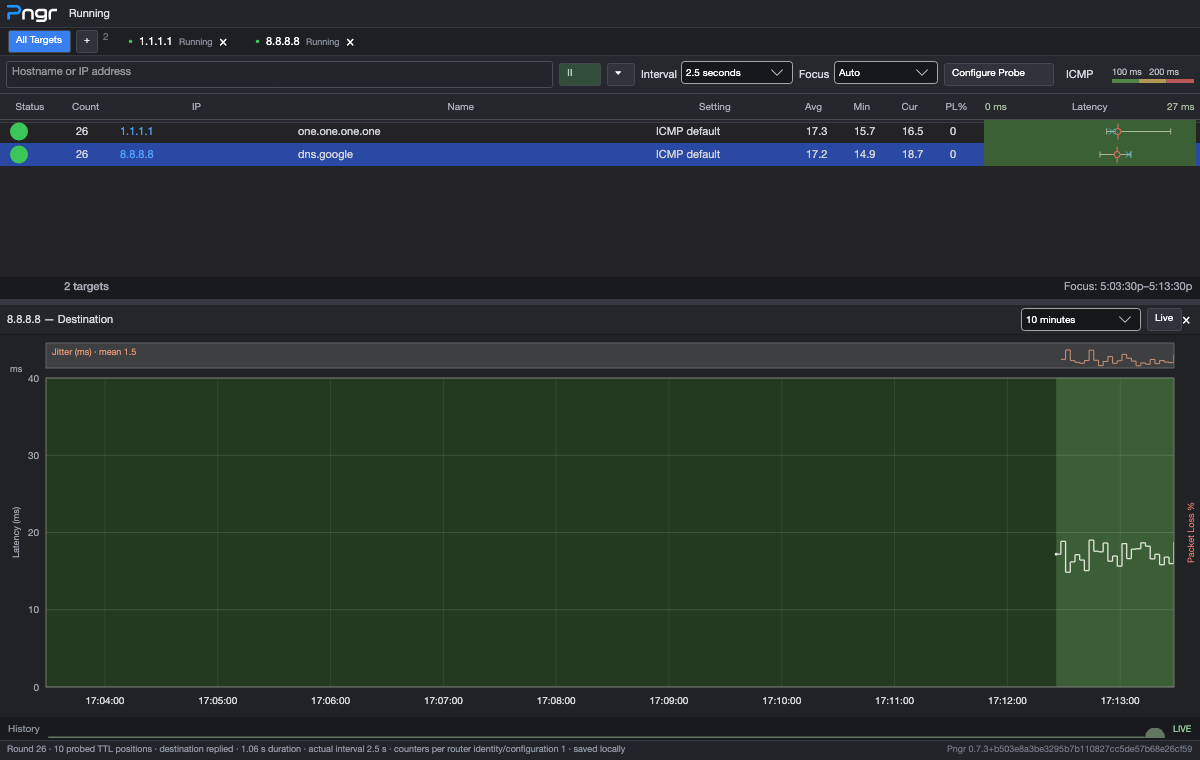Sort by the Cur column header
The height and width of the screenshot is (760, 1200).
909,107
